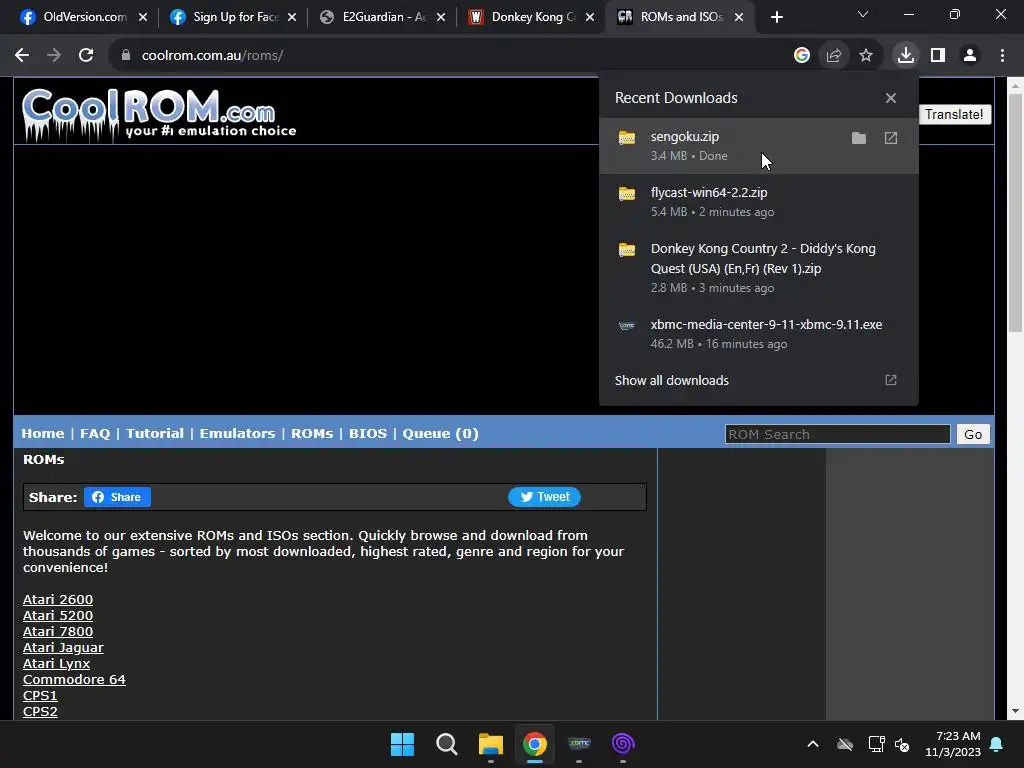1024x768 pixels.
Task: Open the Atari 7800 ROMs link
Action: pos(58,632)
